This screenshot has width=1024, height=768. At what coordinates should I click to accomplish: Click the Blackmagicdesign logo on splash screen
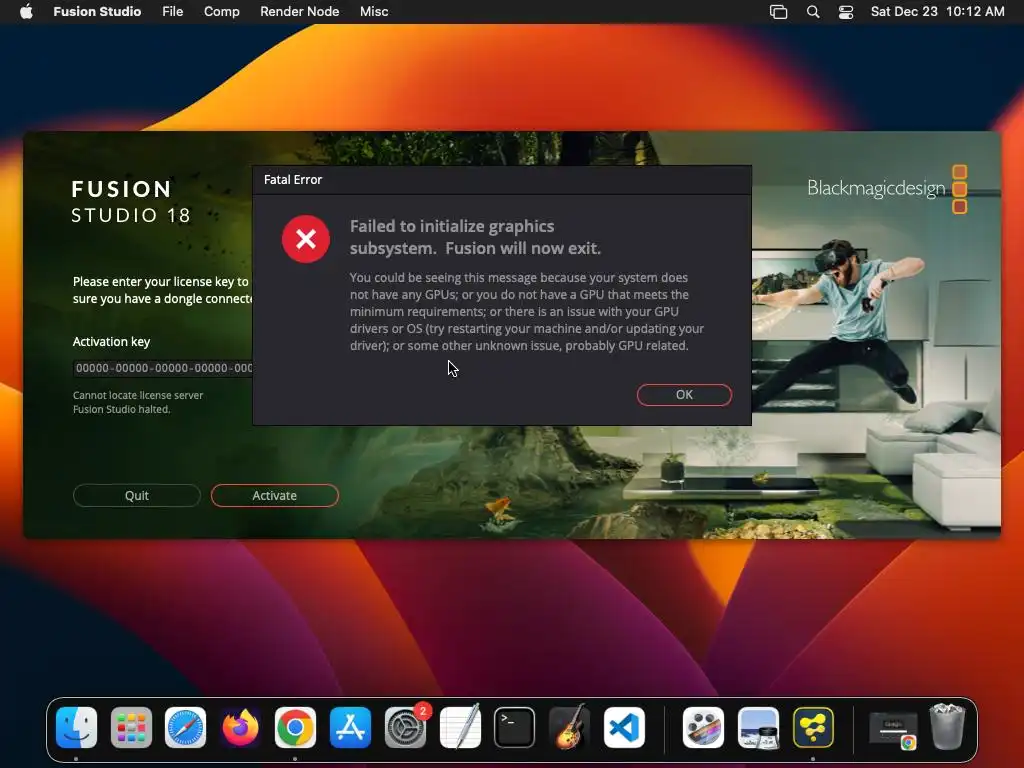[887, 189]
